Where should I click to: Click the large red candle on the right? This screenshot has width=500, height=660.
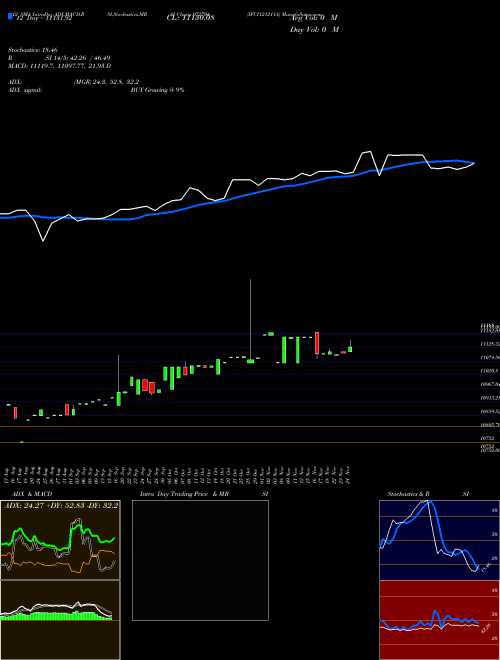click(x=317, y=343)
